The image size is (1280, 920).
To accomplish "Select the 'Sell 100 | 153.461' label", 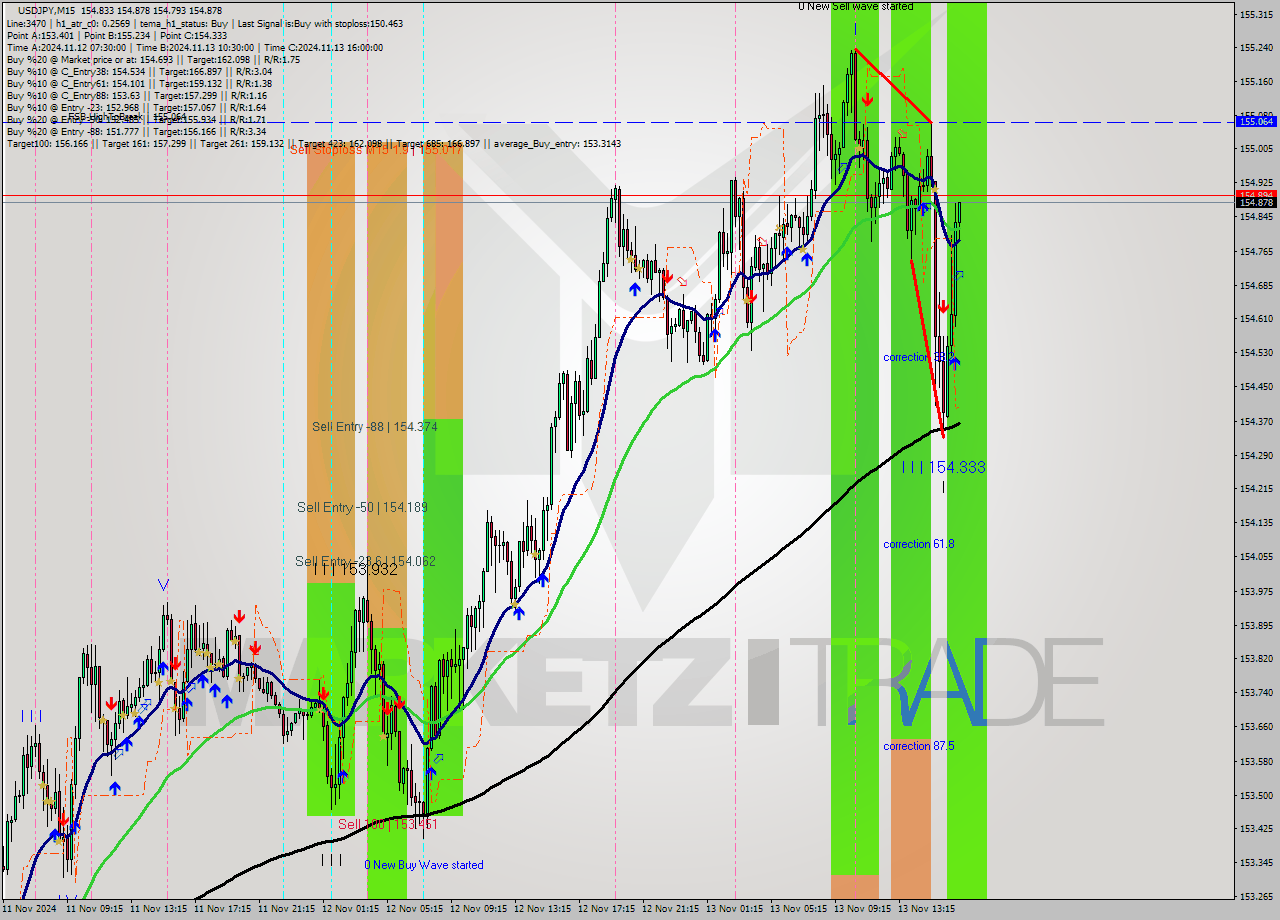I will 388,824.
